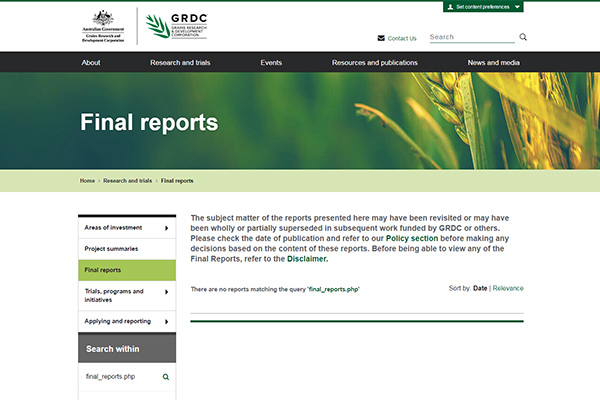The image size is (600, 400).
Task: Click Research and trials breadcrumb link
Action: pos(127,181)
